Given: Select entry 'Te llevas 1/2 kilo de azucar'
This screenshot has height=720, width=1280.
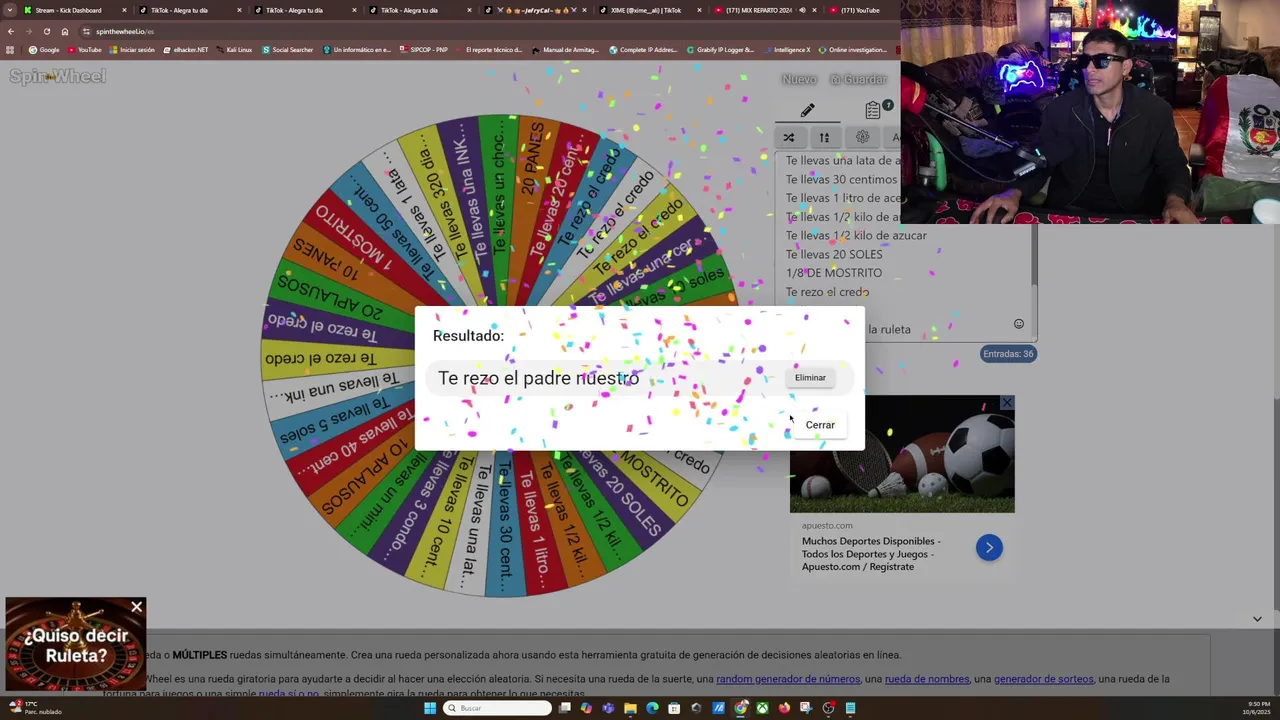Looking at the screenshot, I should pyautogui.click(x=856, y=235).
